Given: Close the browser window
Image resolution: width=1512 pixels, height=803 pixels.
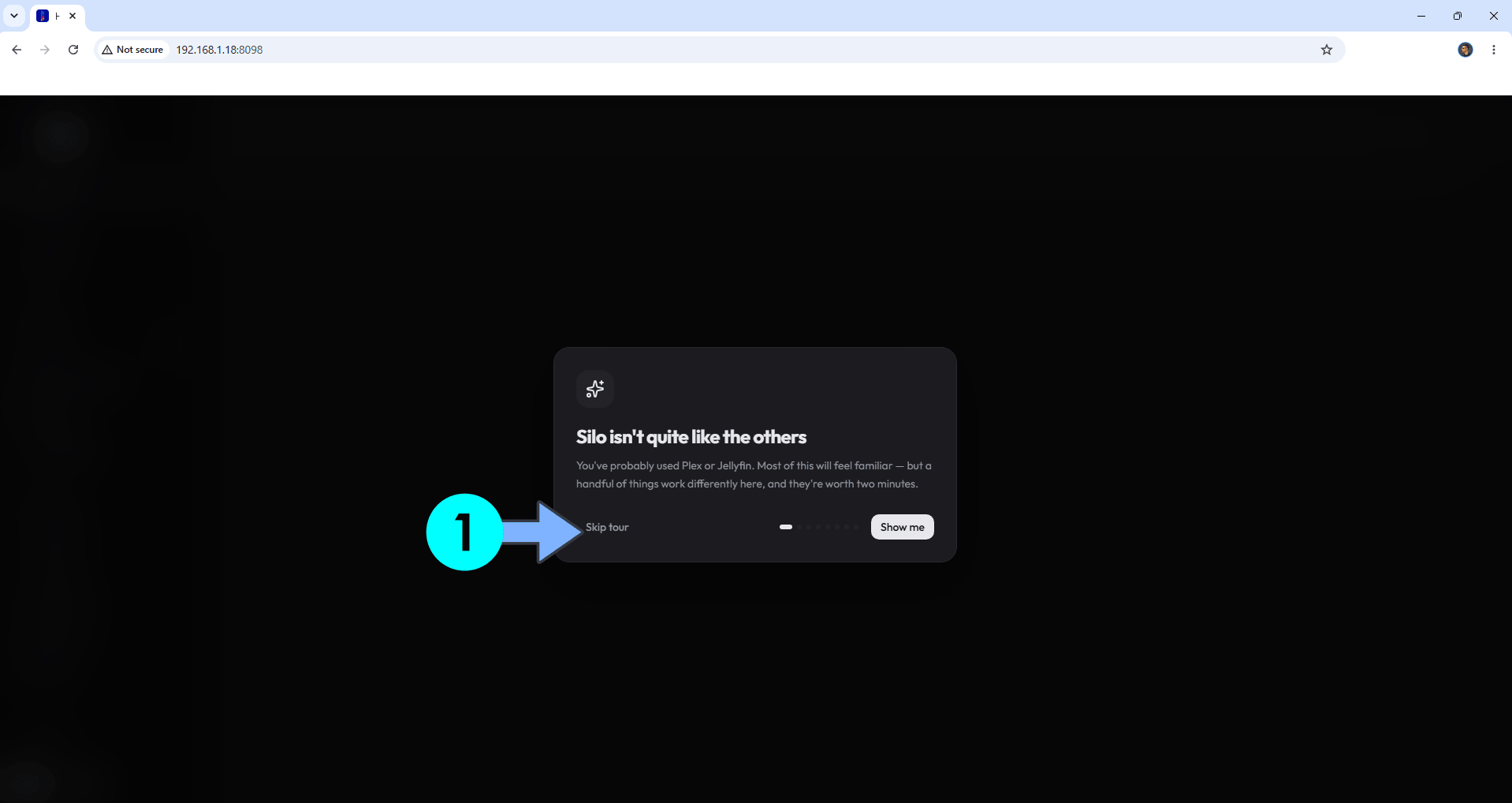Looking at the screenshot, I should tap(1494, 16).
